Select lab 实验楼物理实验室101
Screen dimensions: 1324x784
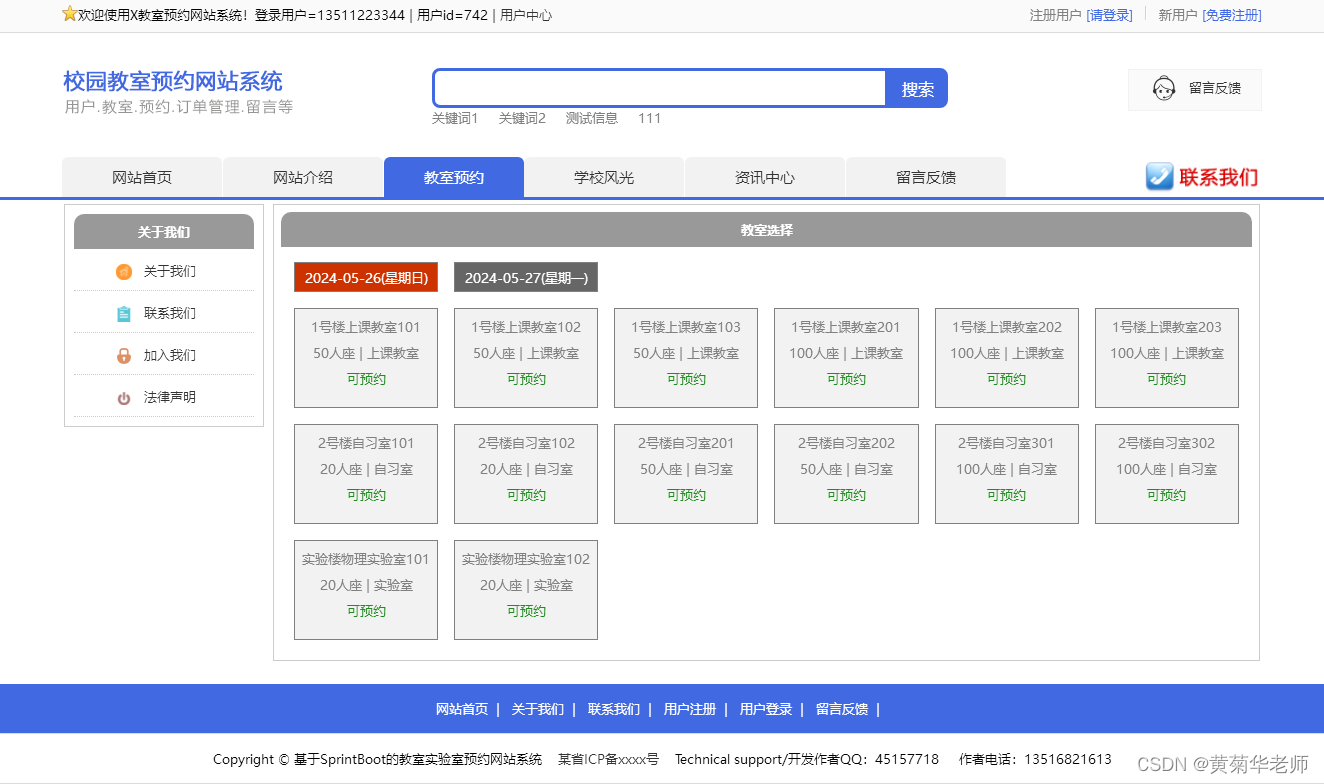point(366,590)
